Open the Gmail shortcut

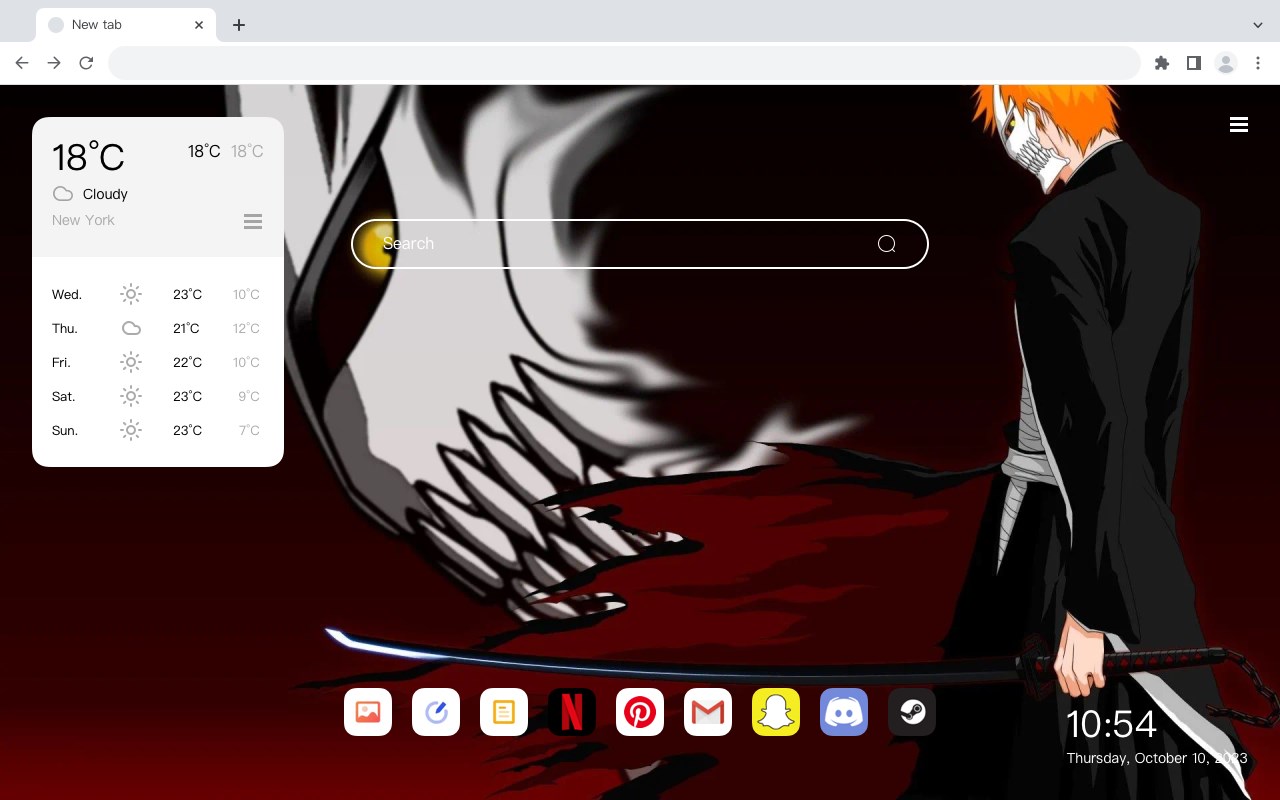coord(708,712)
